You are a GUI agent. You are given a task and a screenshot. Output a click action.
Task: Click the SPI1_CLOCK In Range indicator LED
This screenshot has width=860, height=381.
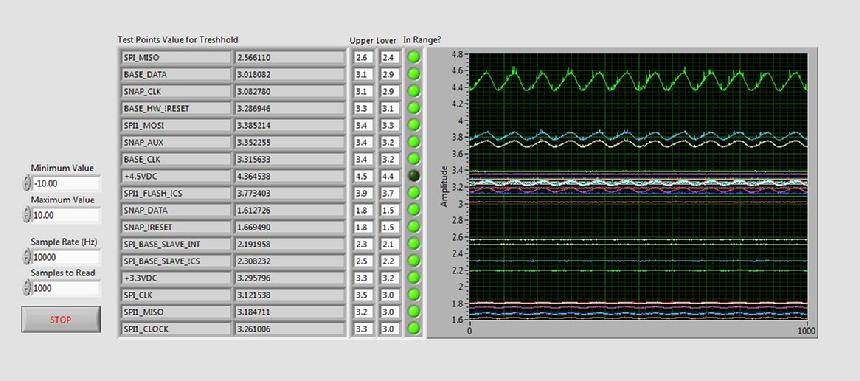414,329
